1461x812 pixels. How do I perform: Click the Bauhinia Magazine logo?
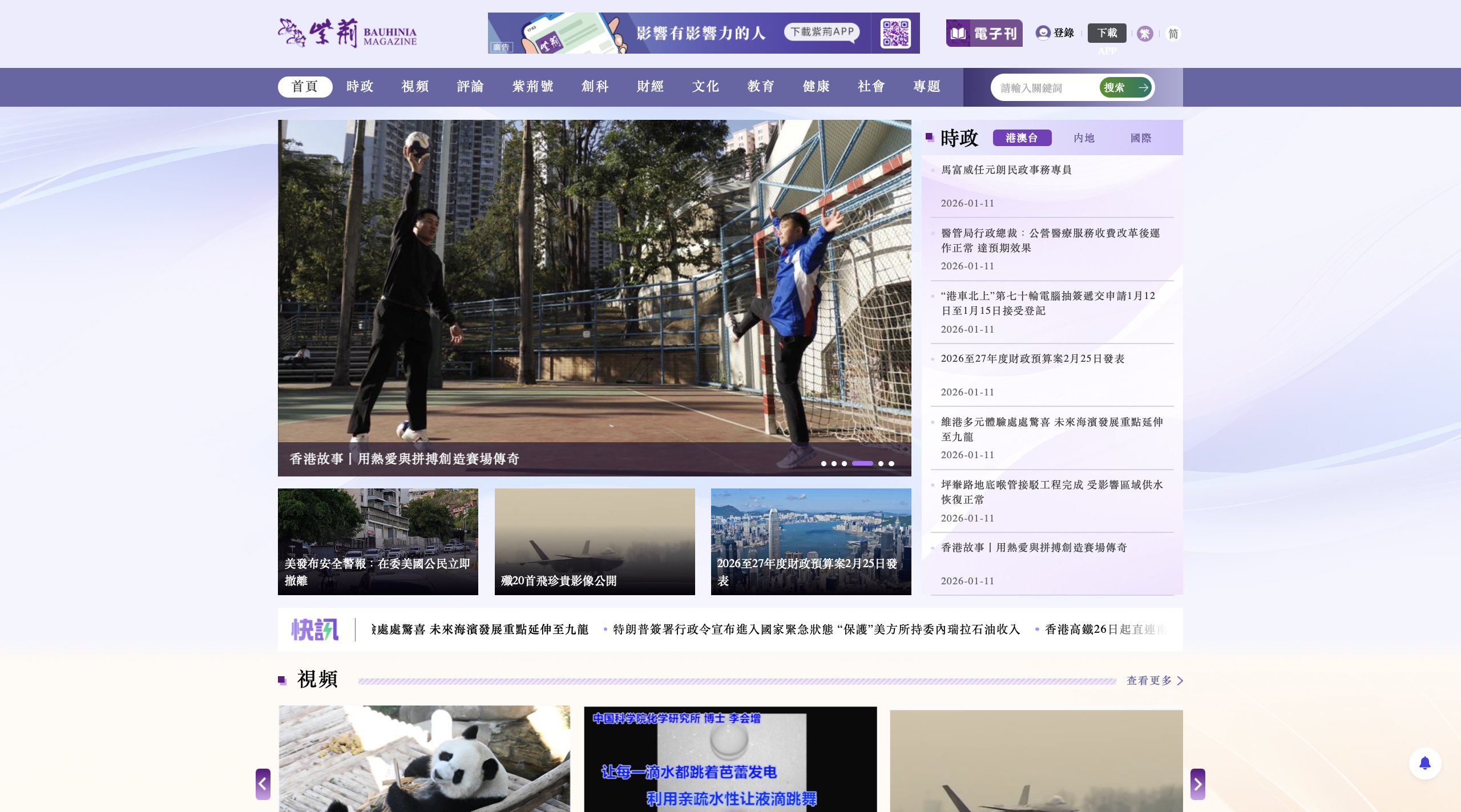click(x=347, y=33)
